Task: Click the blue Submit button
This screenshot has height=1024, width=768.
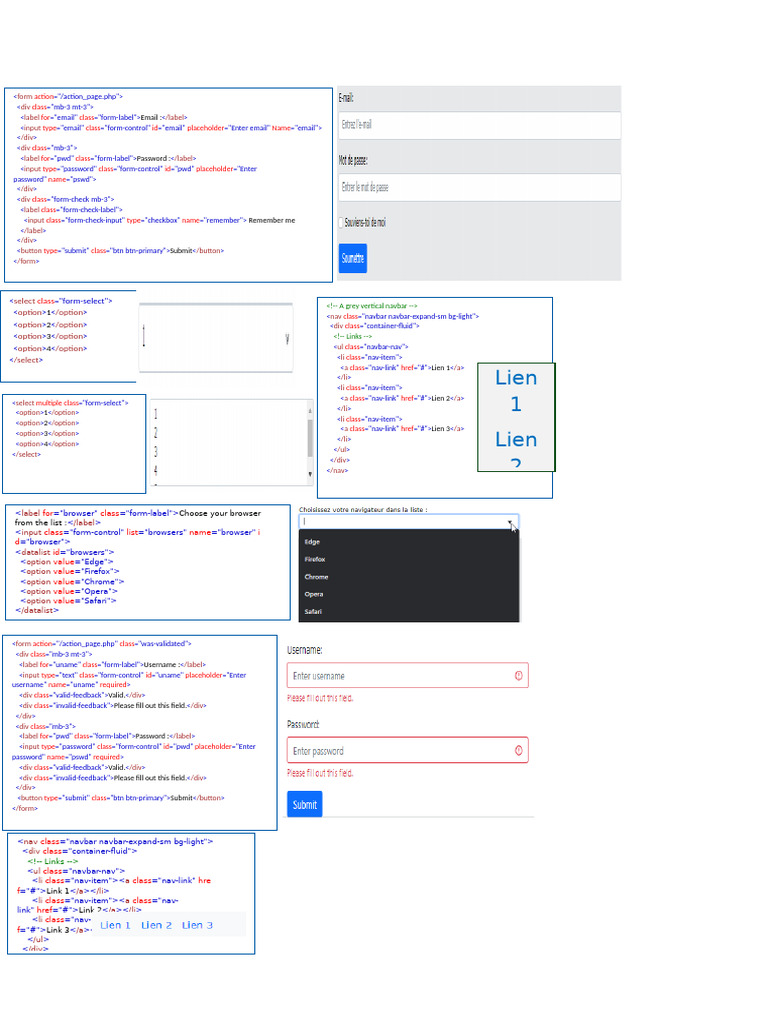Action: coord(304,805)
